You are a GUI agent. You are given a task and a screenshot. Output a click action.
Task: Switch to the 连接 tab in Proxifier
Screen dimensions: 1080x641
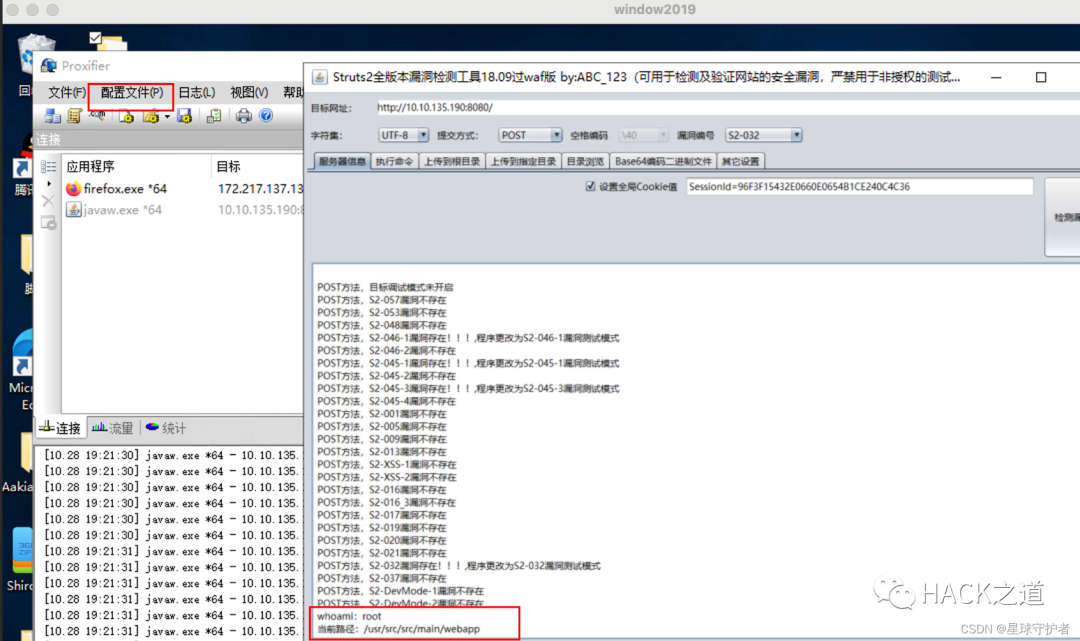pos(61,428)
